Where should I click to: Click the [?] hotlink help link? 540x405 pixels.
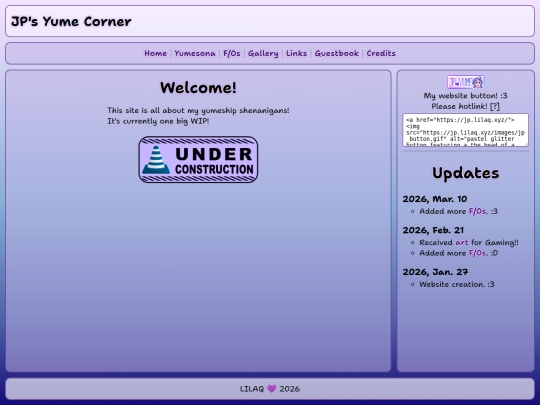(495, 106)
